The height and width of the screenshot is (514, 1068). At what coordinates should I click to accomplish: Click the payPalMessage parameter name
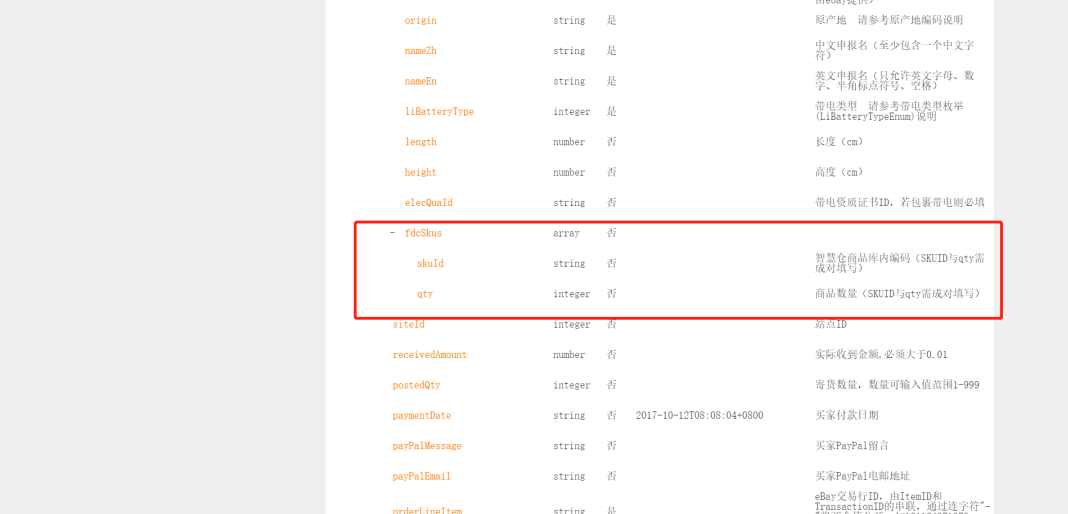click(x=427, y=446)
